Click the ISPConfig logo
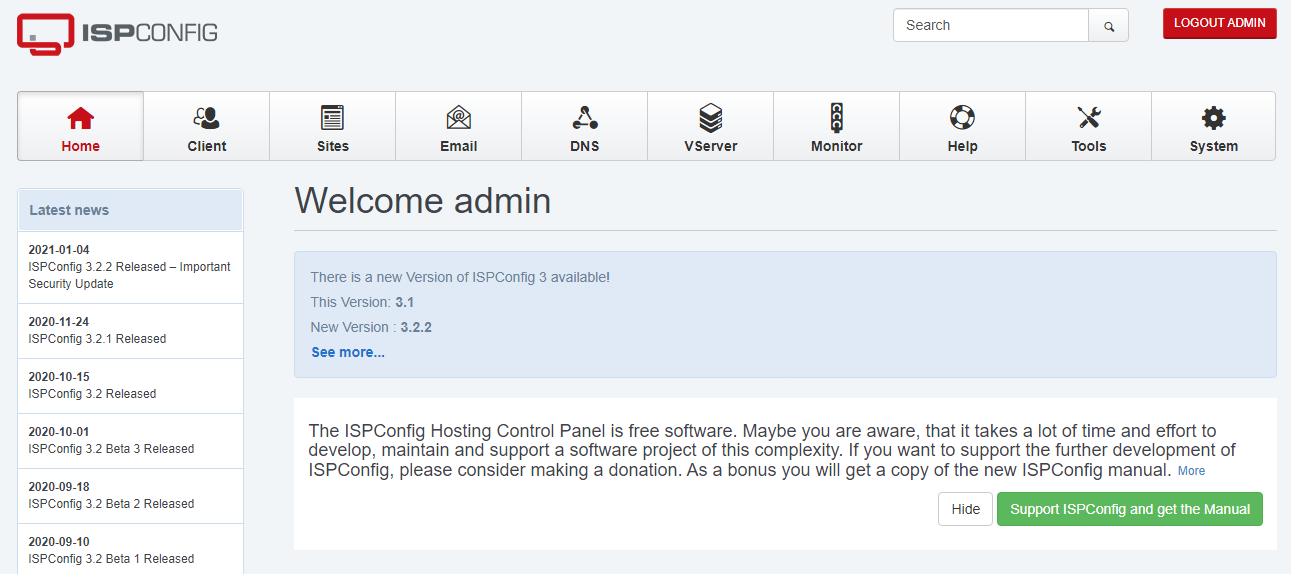 [x=117, y=33]
